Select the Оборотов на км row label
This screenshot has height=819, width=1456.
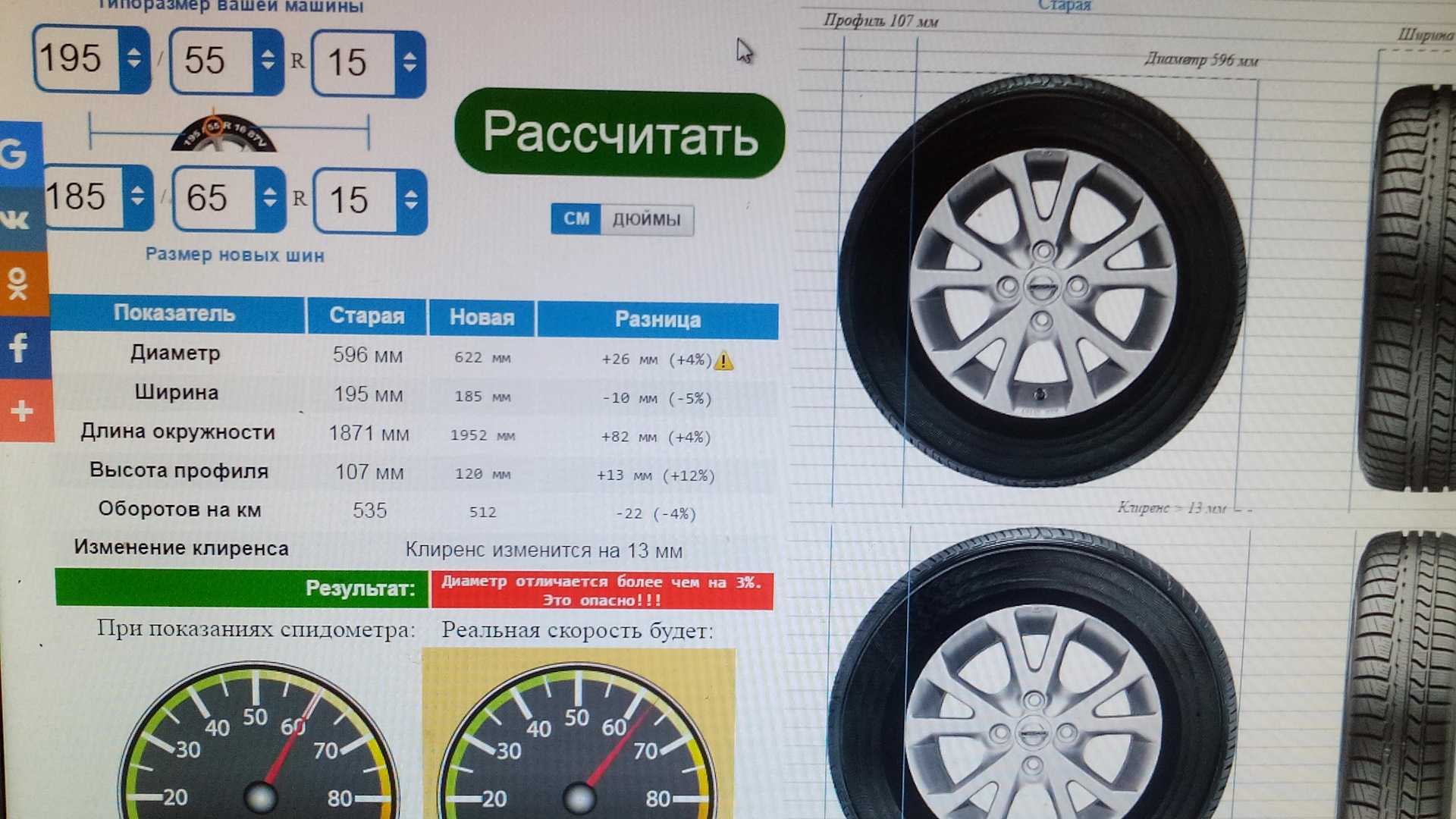coord(180,510)
